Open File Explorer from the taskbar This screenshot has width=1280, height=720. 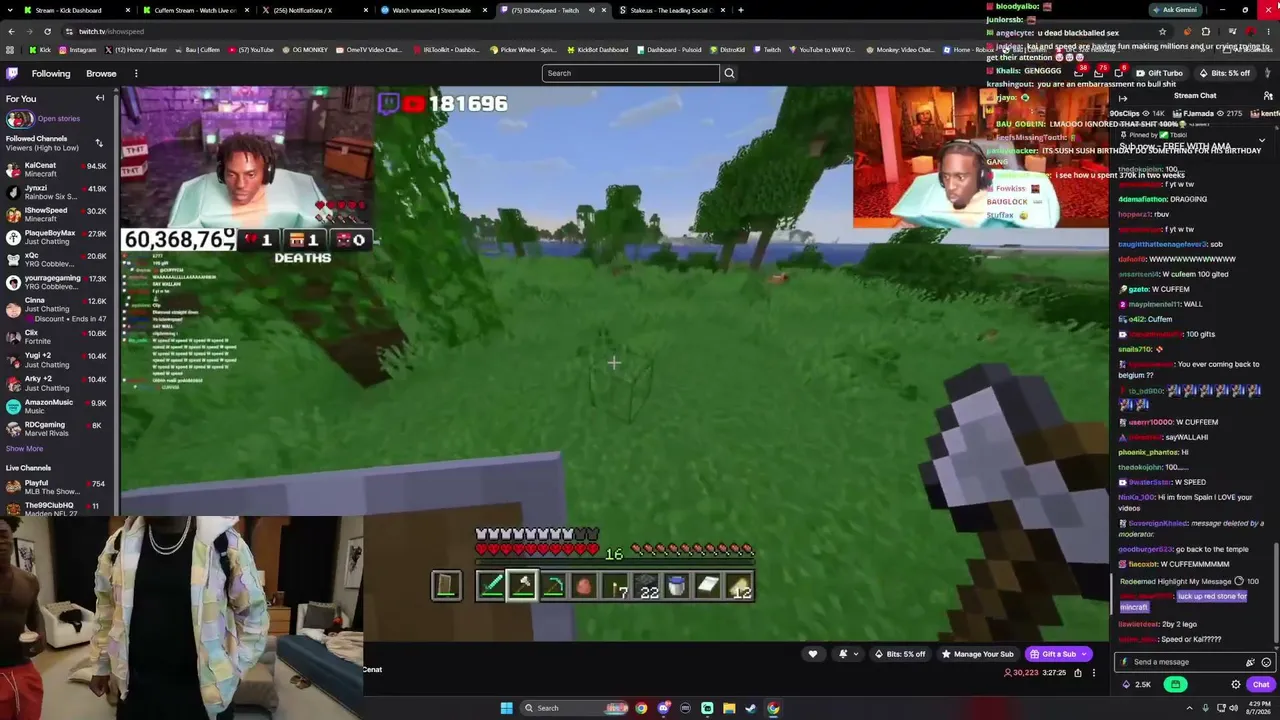[x=729, y=708]
